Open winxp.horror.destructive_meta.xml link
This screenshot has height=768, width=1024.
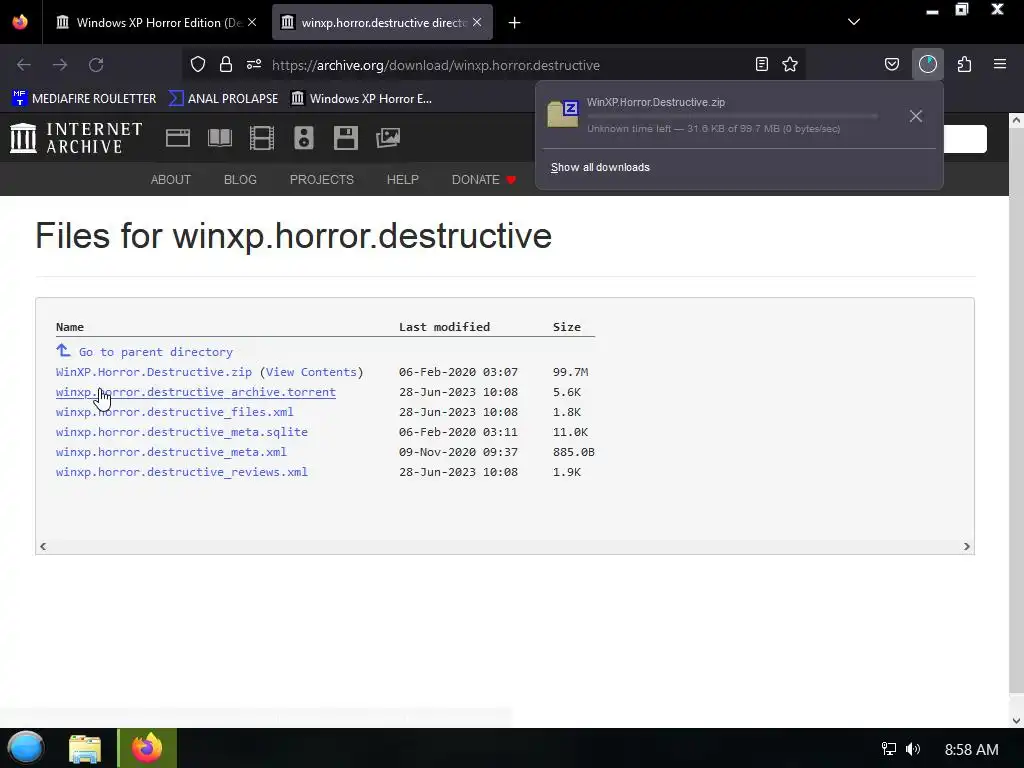[x=171, y=452]
